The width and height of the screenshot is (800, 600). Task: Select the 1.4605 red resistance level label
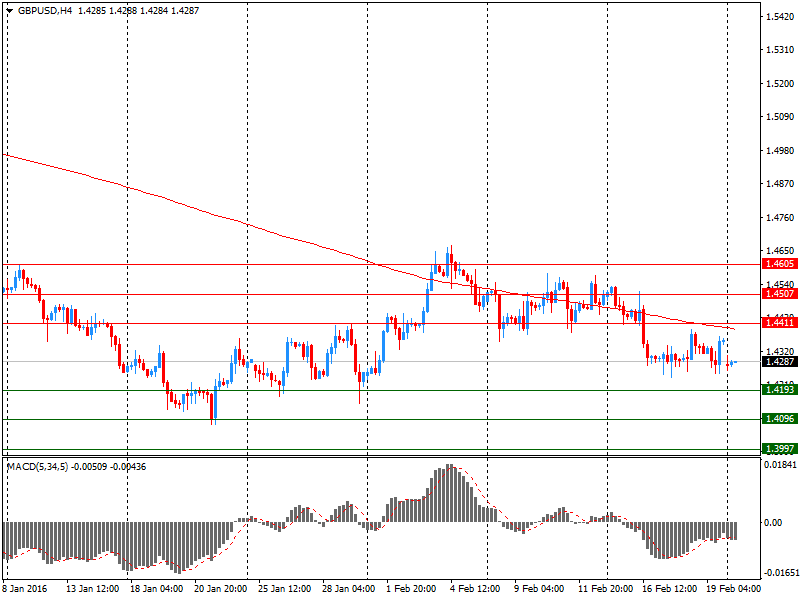780,264
